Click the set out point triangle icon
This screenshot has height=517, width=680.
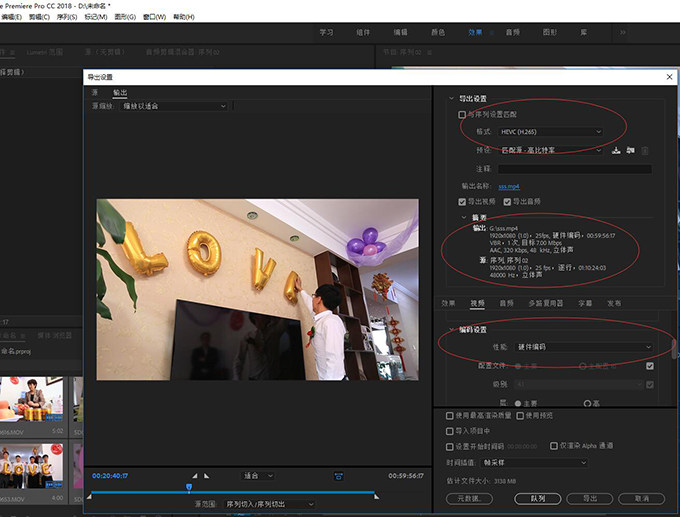point(206,476)
